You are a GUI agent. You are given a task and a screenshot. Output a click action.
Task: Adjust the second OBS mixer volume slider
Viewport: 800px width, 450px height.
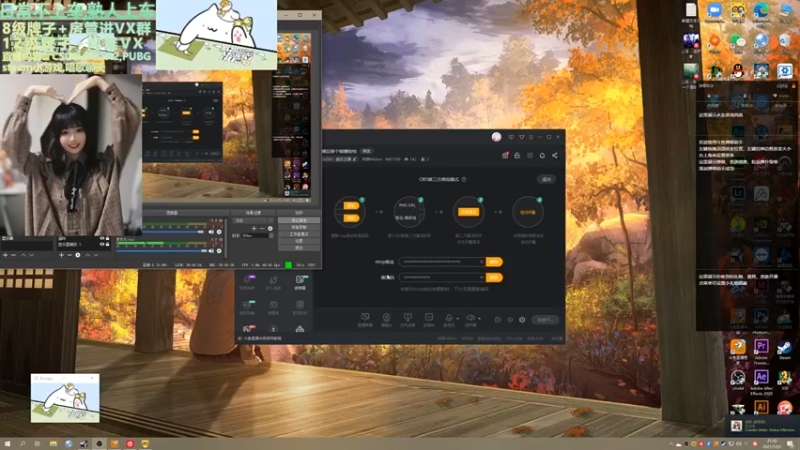coord(161,251)
